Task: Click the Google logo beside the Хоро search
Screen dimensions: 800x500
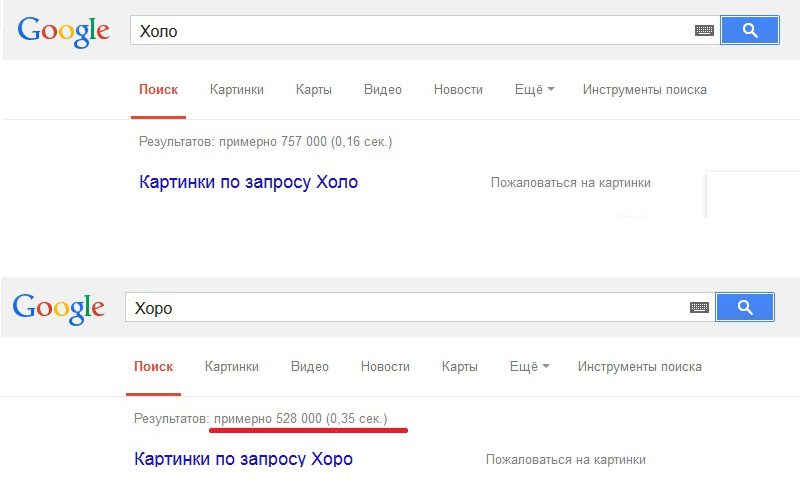Action: click(58, 309)
